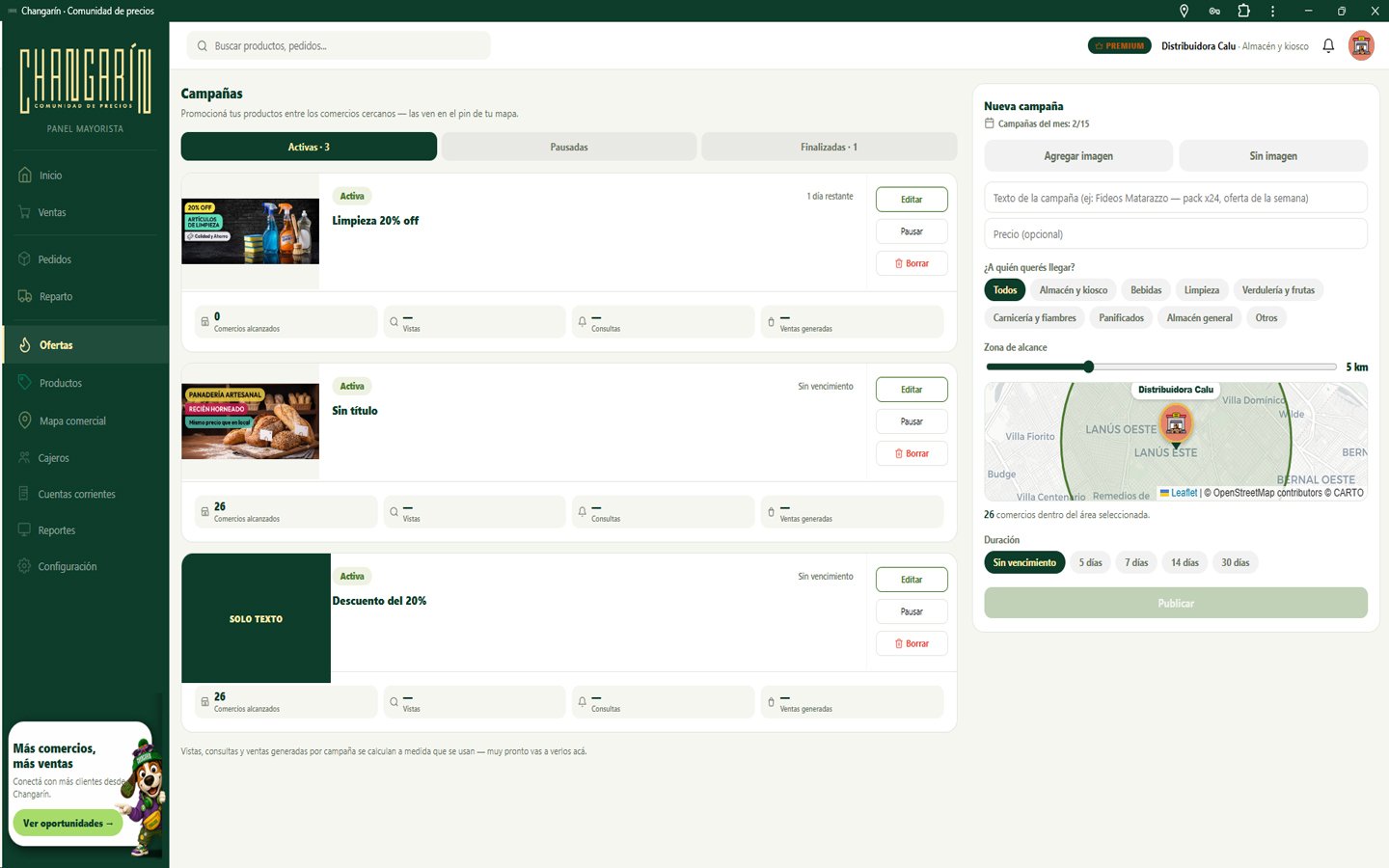Select the Panificados audience chip

click(1121, 318)
